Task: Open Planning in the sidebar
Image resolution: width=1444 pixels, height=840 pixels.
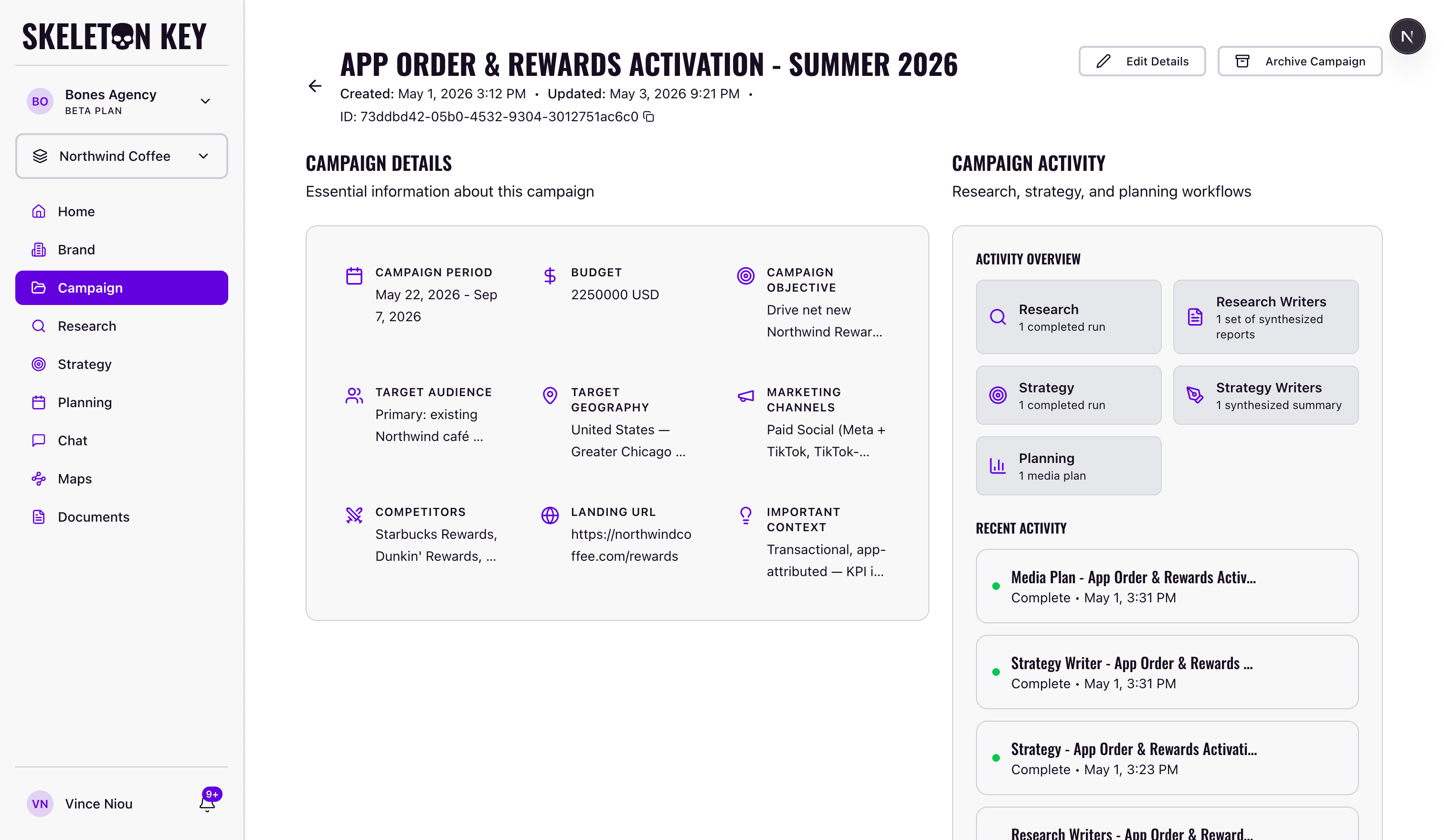Action: pos(121,402)
